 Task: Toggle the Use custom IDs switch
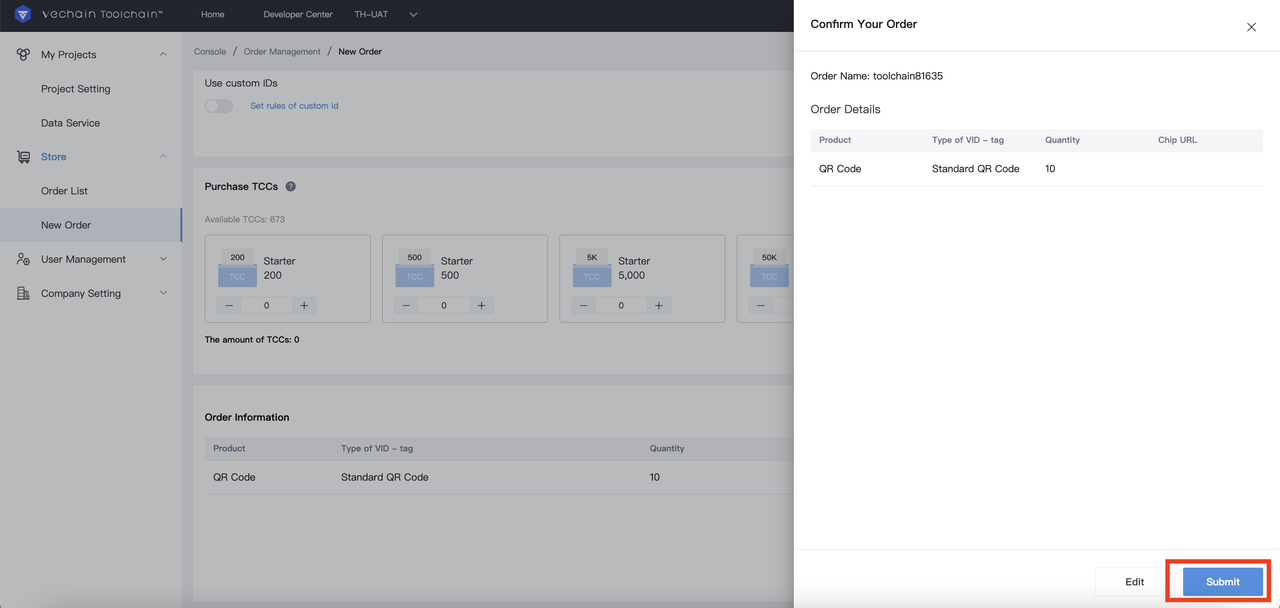219,105
